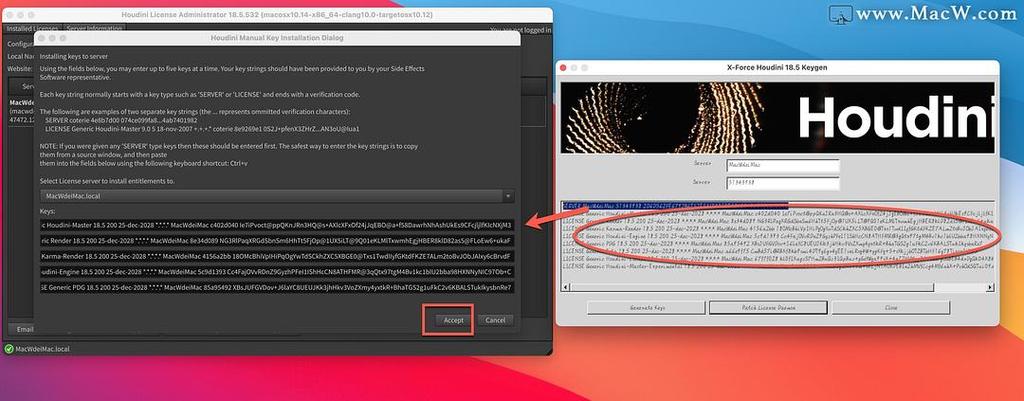Click the keygen field containing MacWdeiMac
Image resolution: width=1024 pixels, height=401 pixels.
point(782,166)
